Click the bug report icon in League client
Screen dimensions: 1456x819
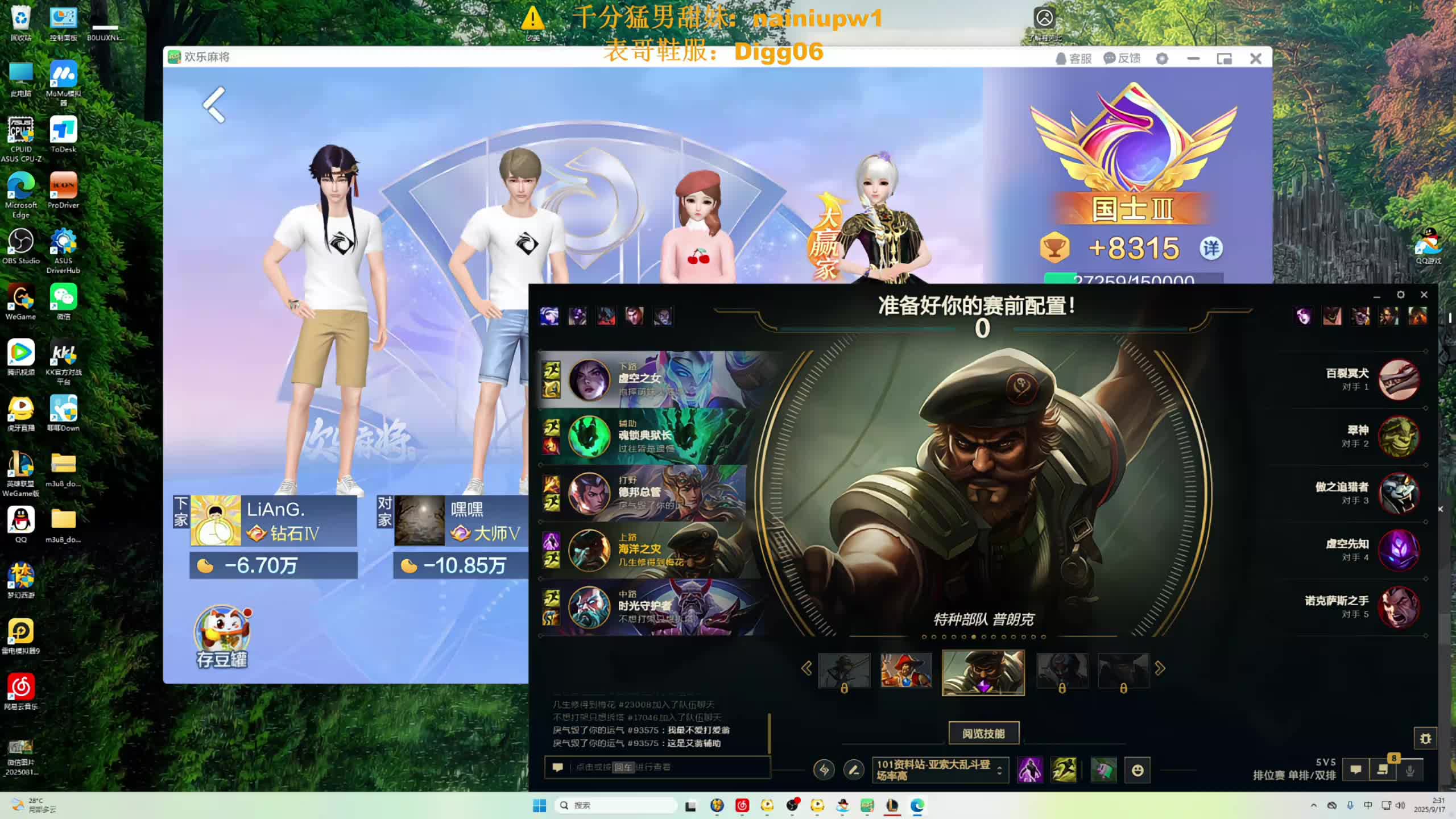point(1425,739)
